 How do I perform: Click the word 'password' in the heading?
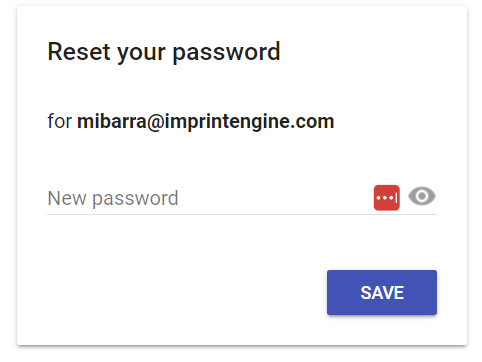coord(226,53)
